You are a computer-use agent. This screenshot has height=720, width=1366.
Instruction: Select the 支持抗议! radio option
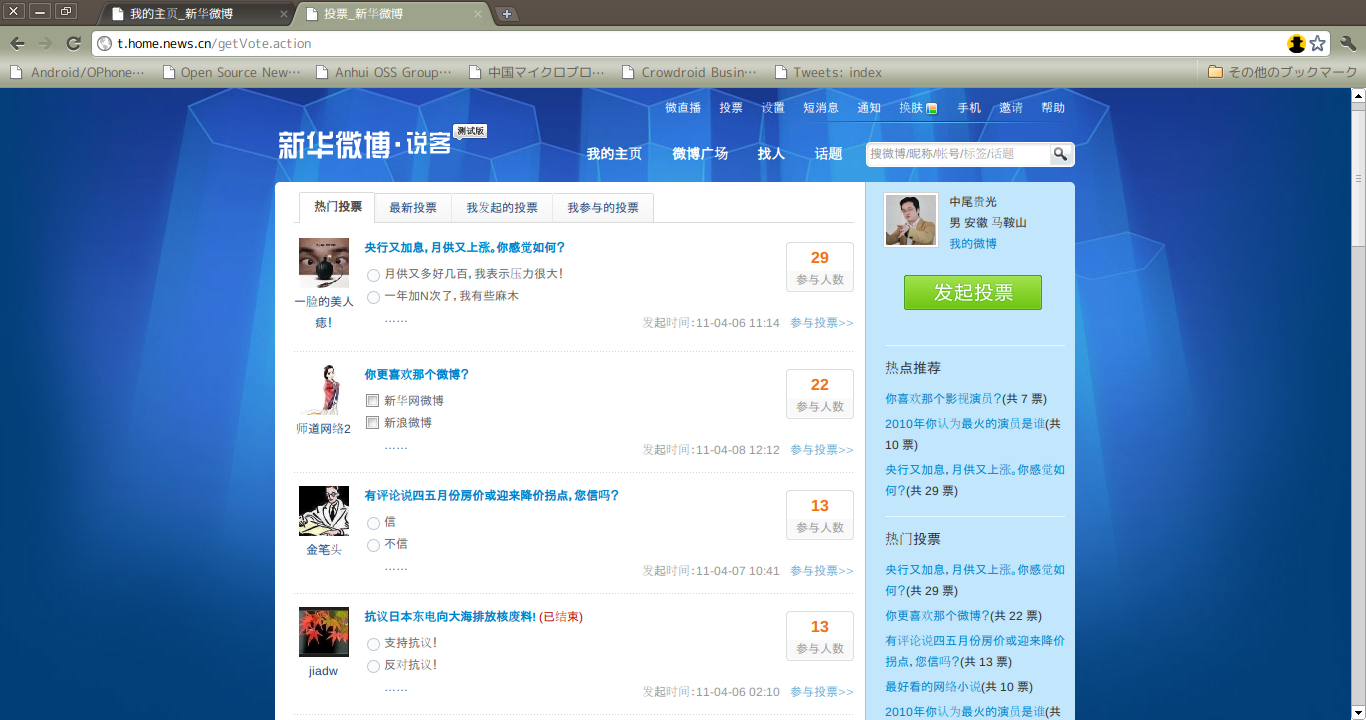click(373, 644)
